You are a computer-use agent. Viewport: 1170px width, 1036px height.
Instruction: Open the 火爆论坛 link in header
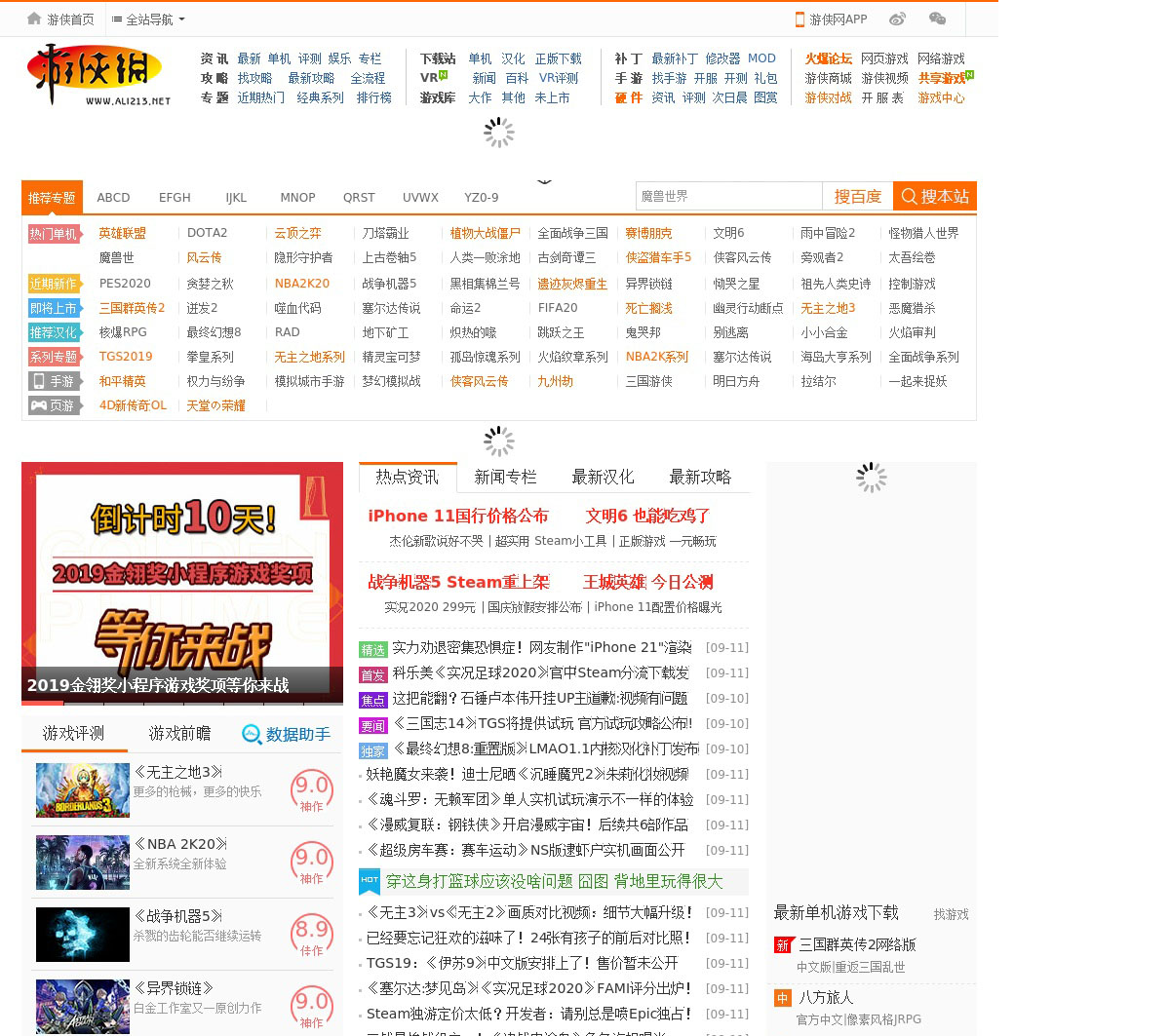tap(828, 58)
